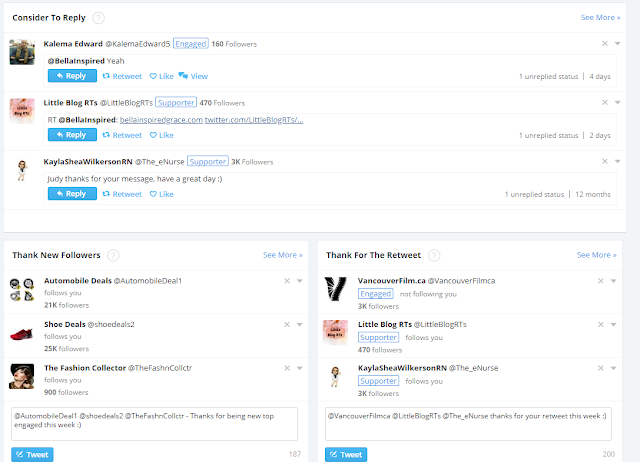Reply to KaylaSheaWilkersonRN's message
This screenshot has width=640, height=462.
[x=72, y=193]
